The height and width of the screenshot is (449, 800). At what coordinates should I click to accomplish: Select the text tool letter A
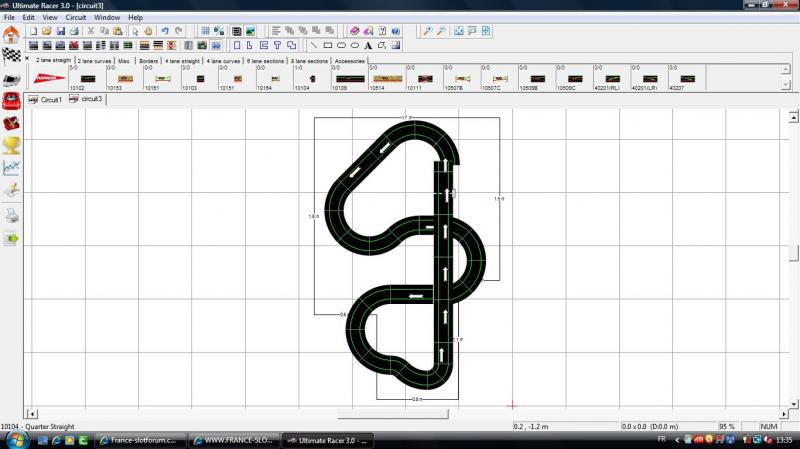click(368, 45)
